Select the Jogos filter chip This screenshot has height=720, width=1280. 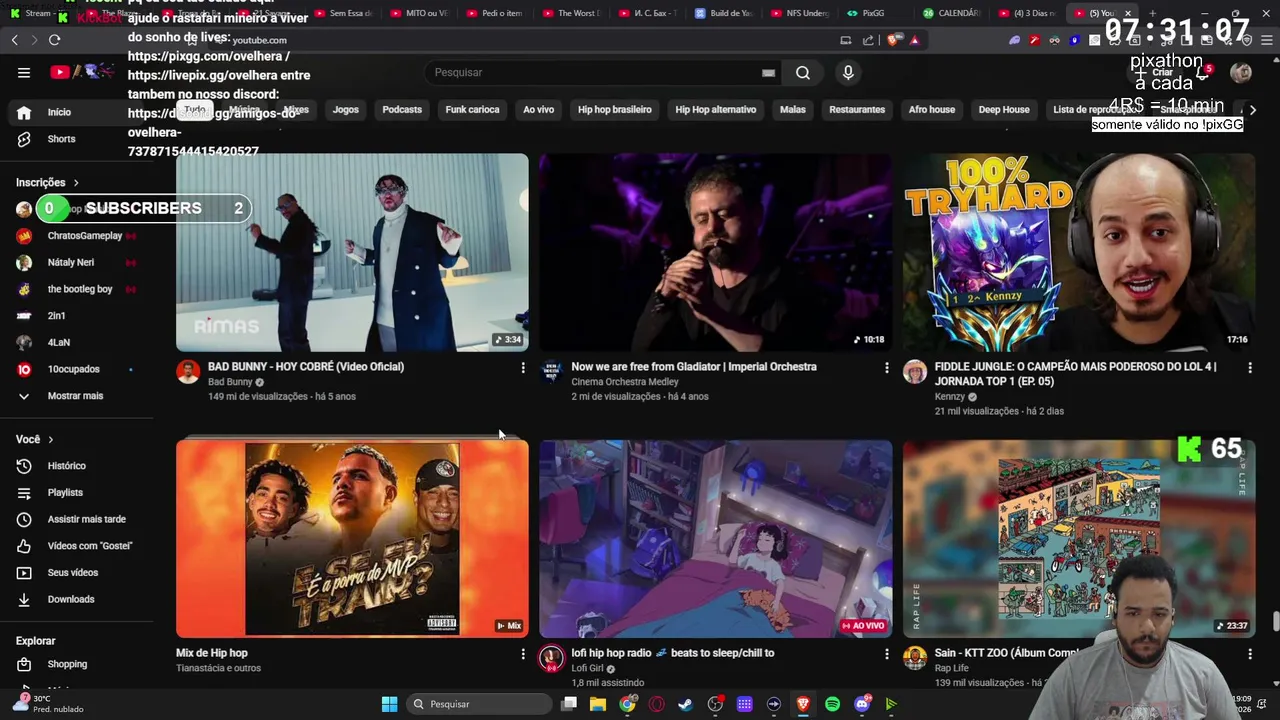point(345,110)
